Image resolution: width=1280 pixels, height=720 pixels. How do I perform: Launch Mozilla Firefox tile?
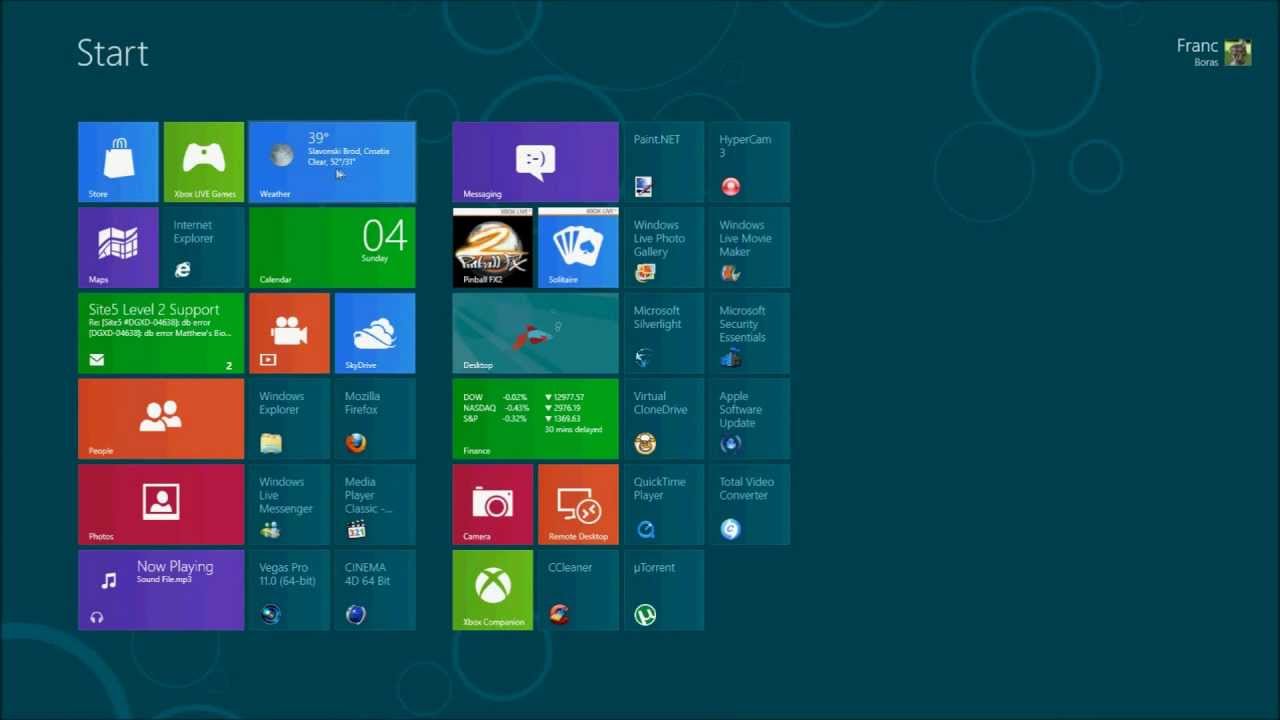pos(375,419)
